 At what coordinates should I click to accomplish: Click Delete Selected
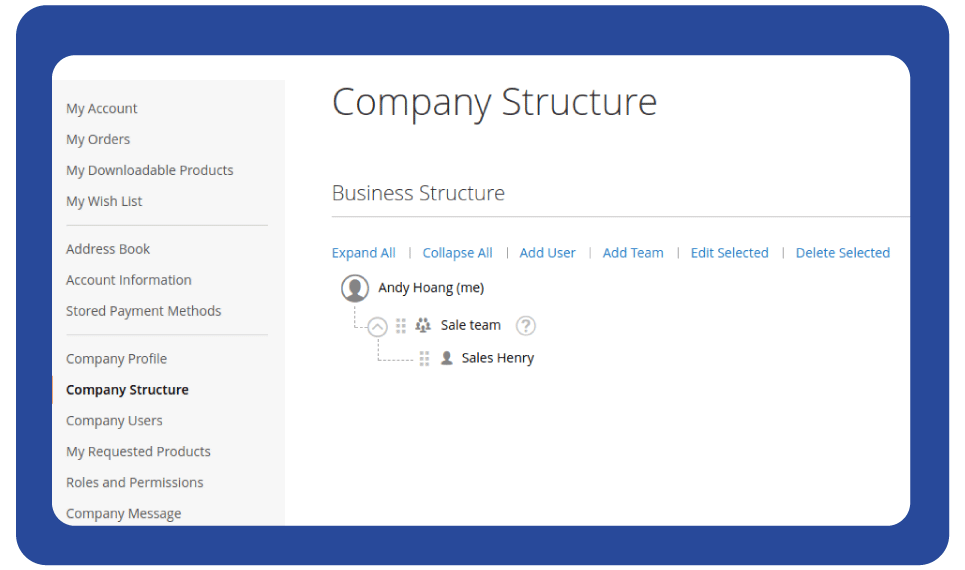tap(842, 253)
